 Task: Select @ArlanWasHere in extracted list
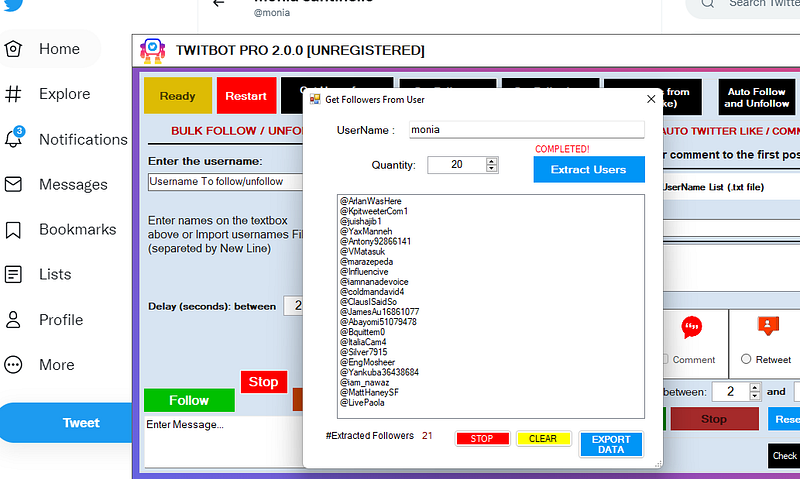(371, 201)
